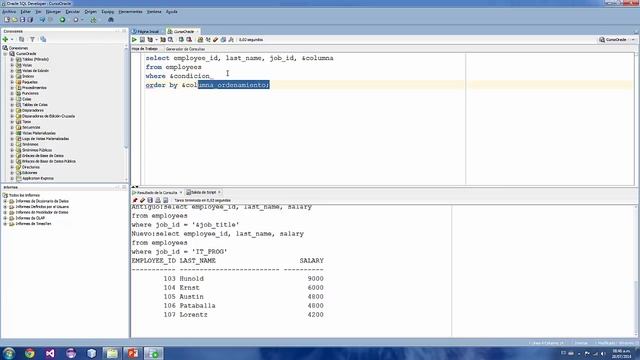640x360 pixels.
Task: Collapse the CursoOracle connection node
Action: point(5,53)
